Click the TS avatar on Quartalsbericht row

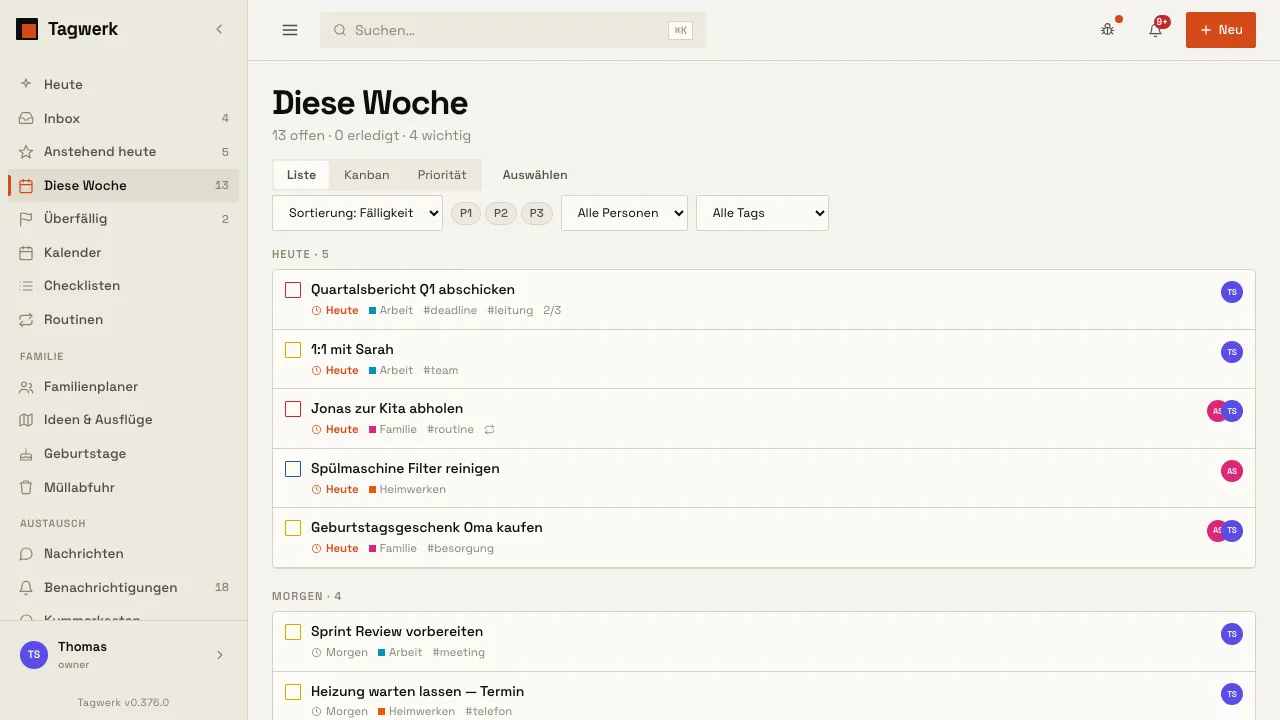tap(1232, 292)
